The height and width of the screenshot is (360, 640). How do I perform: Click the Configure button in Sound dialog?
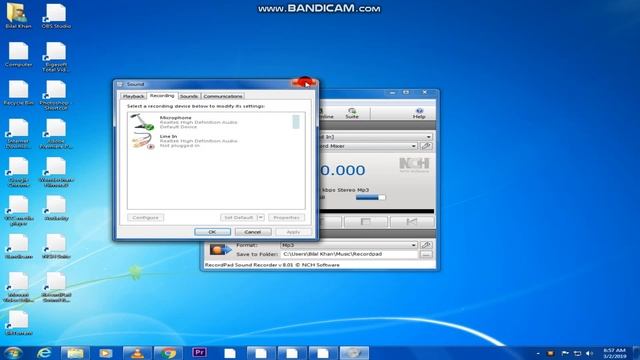point(145,218)
